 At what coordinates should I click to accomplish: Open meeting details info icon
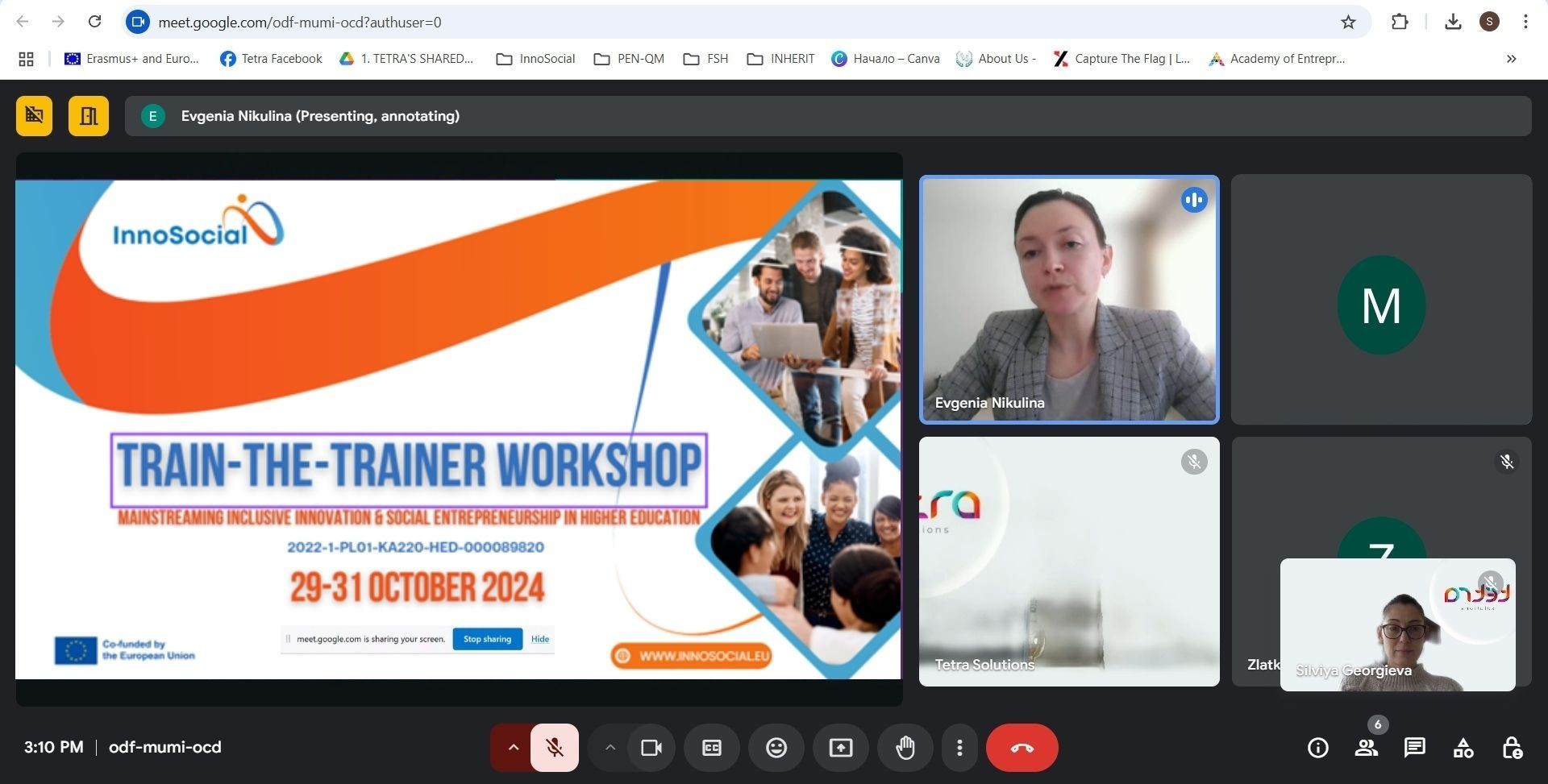[1317, 748]
